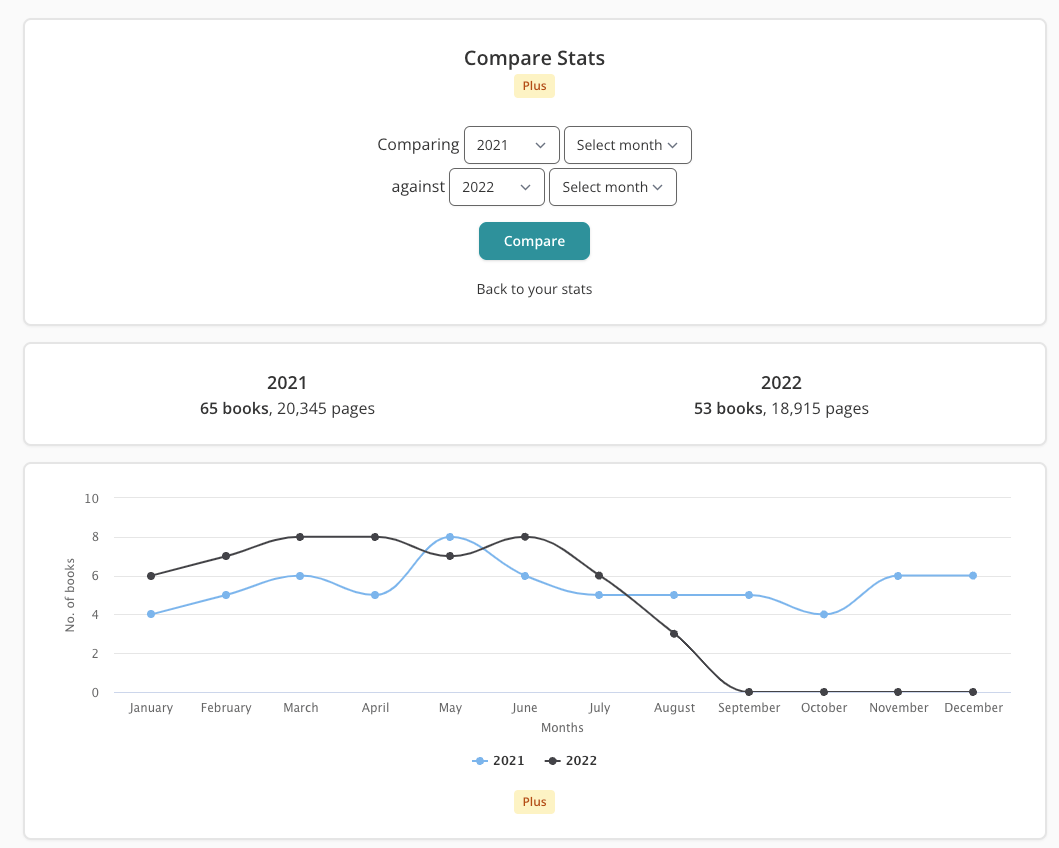Click the '65 books, 20,345 pages' text
1059x848 pixels.
pyautogui.click(x=287, y=408)
